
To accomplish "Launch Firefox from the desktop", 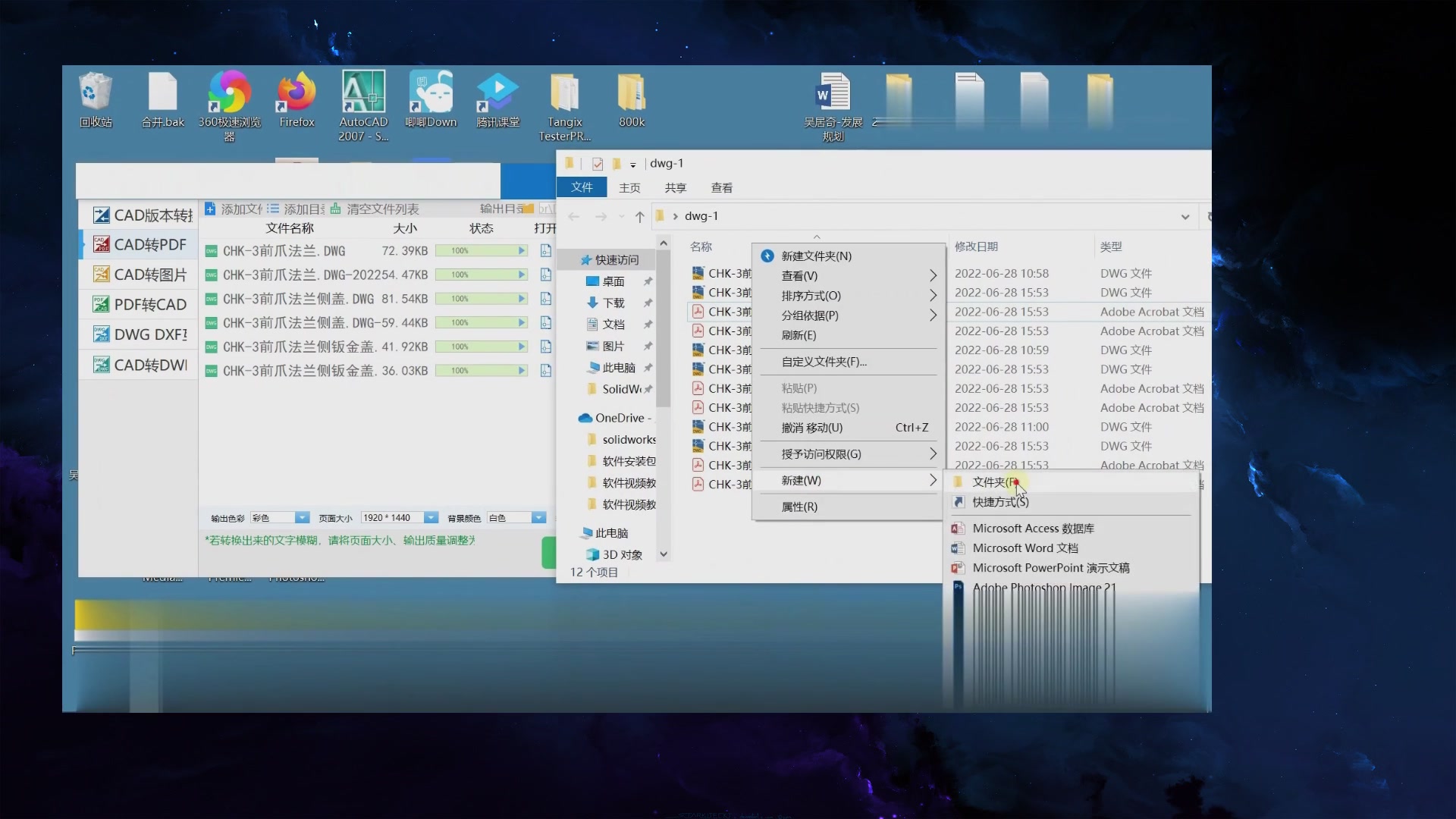I will (296, 96).
